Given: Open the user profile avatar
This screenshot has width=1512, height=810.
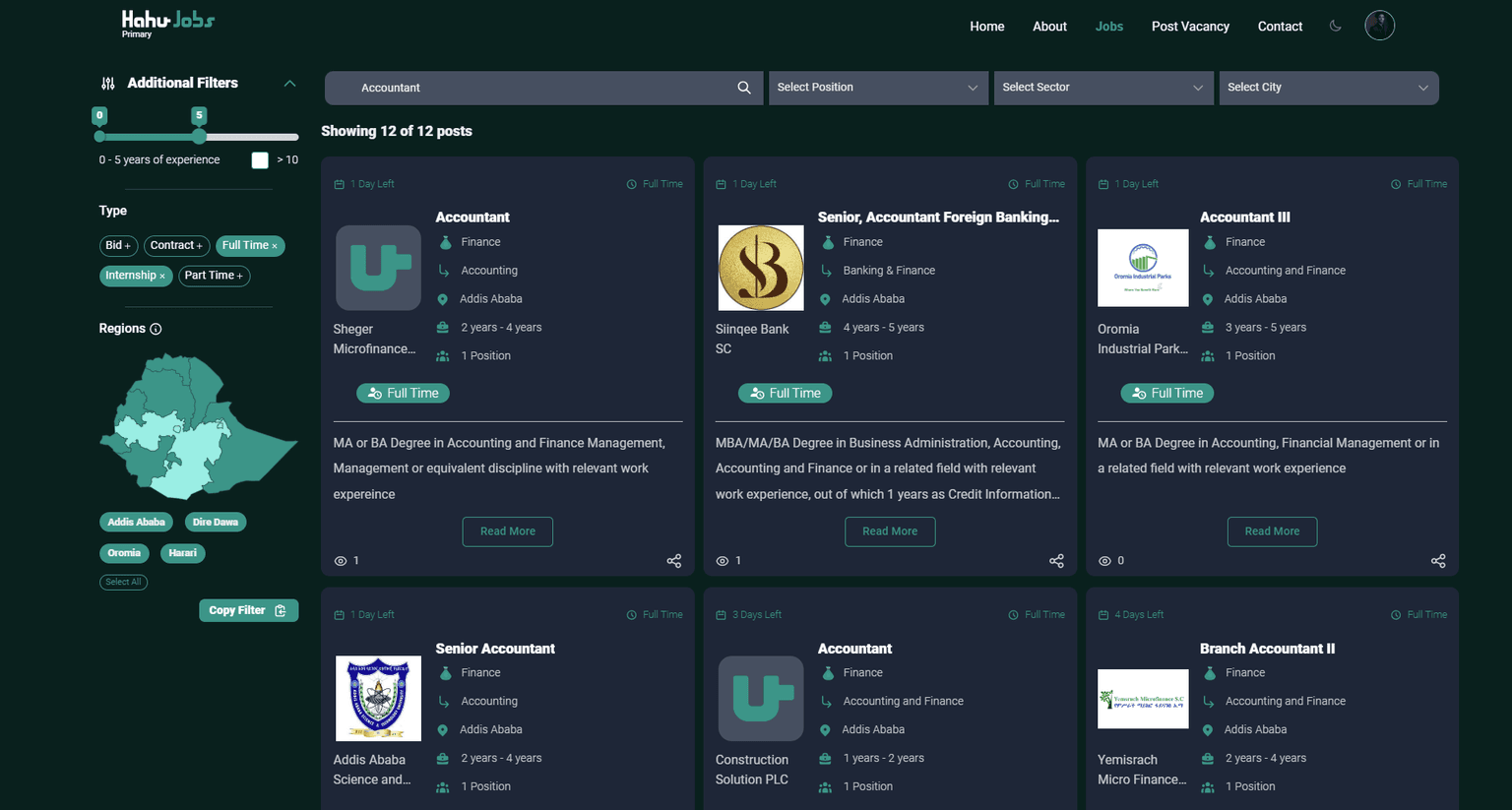Looking at the screenshot, I should point(1379,26).
